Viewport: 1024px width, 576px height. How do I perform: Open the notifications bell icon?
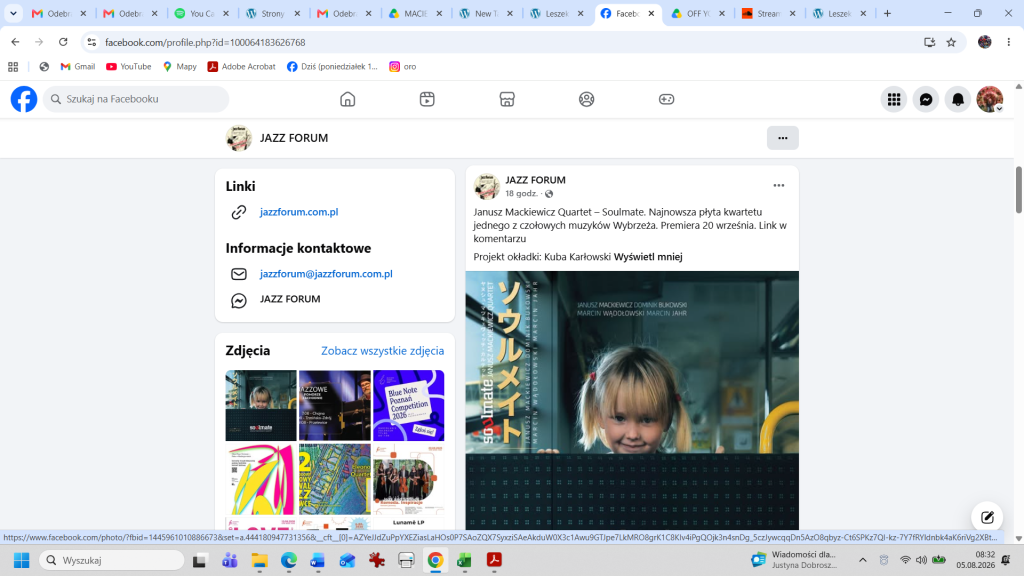(x=958, y=99)
